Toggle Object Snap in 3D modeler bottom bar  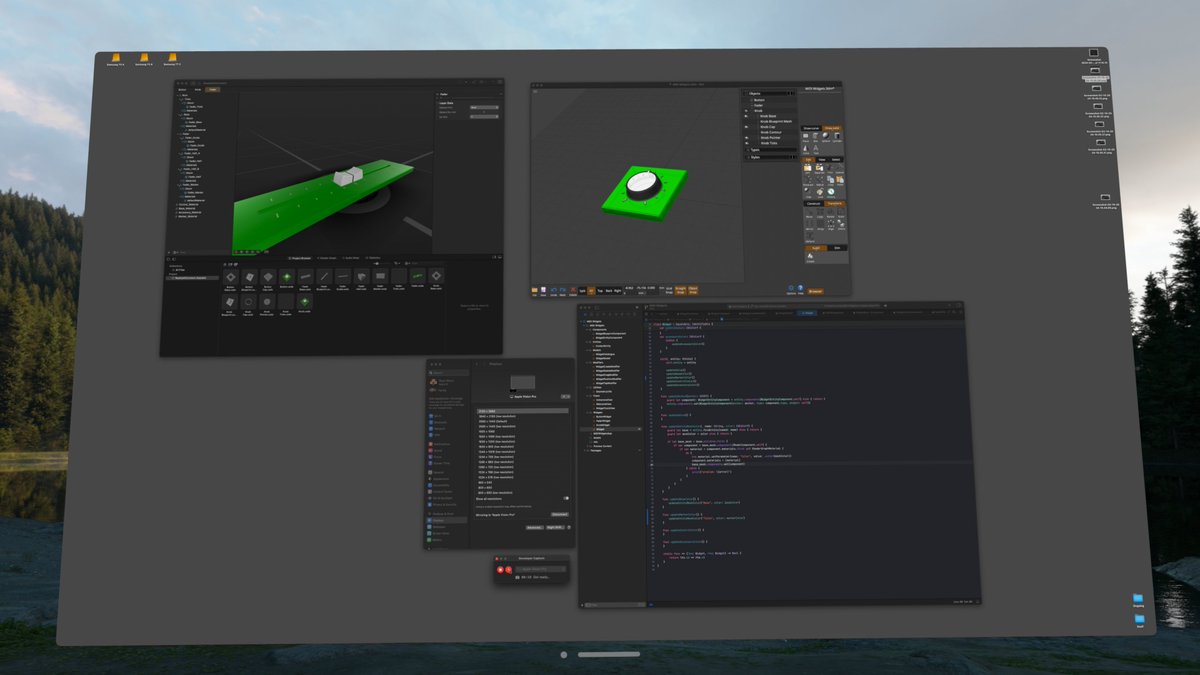pos(693,290)
